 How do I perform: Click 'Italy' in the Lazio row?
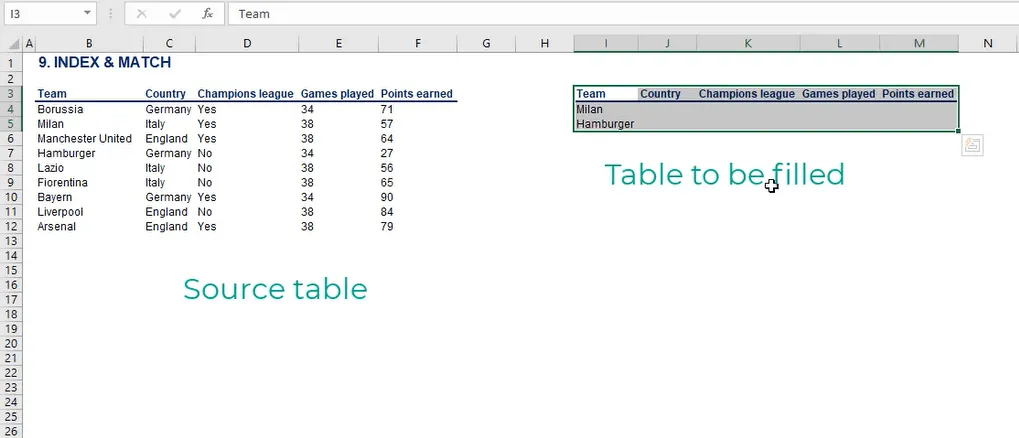[x=155, y=168]
